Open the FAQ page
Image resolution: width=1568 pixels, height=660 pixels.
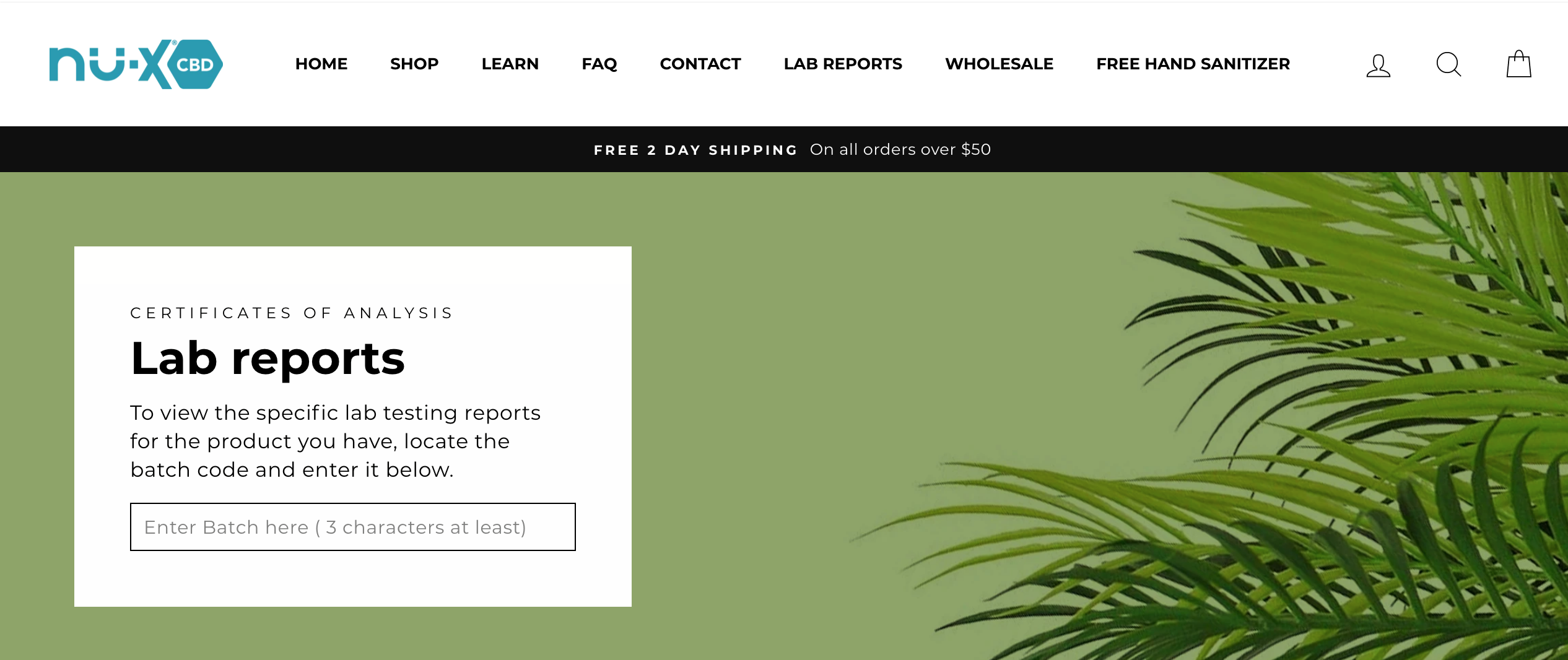coord(598,64)
